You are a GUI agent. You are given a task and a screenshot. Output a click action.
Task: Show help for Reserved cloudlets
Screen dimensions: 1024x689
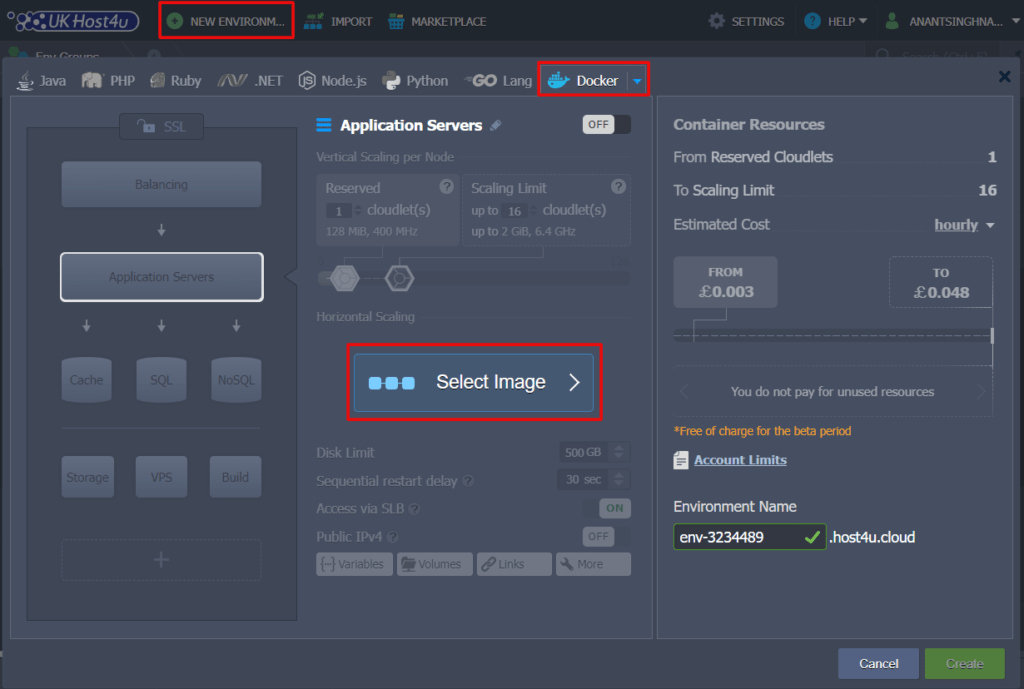446,187
